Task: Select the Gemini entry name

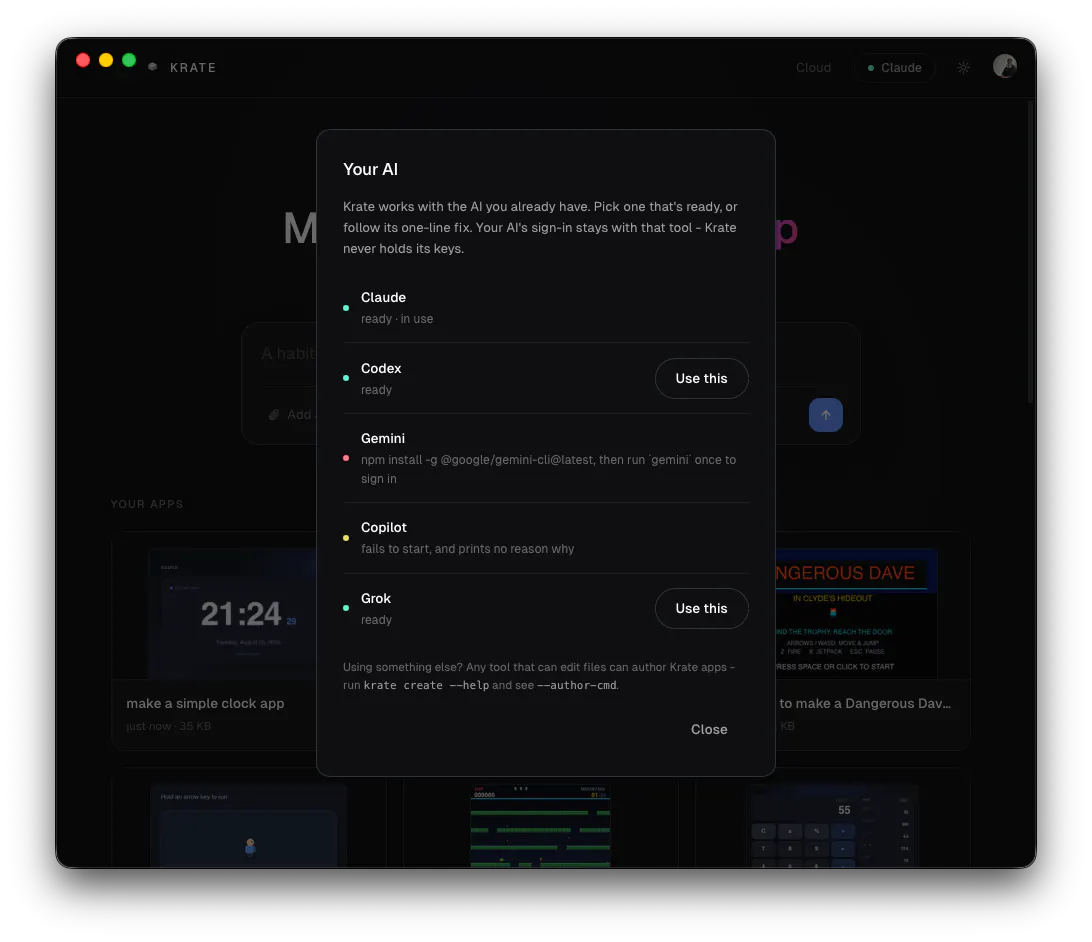Action: pos(382,439)
